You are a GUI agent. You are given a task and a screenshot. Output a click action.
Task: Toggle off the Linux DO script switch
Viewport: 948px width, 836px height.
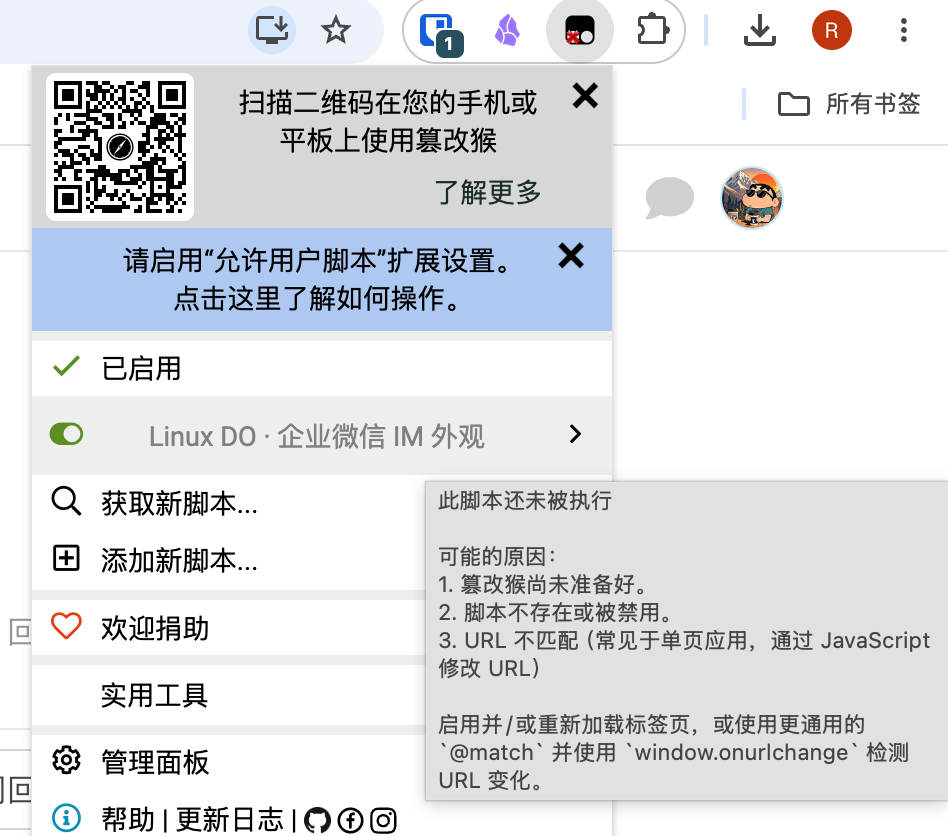pos(67,434)
